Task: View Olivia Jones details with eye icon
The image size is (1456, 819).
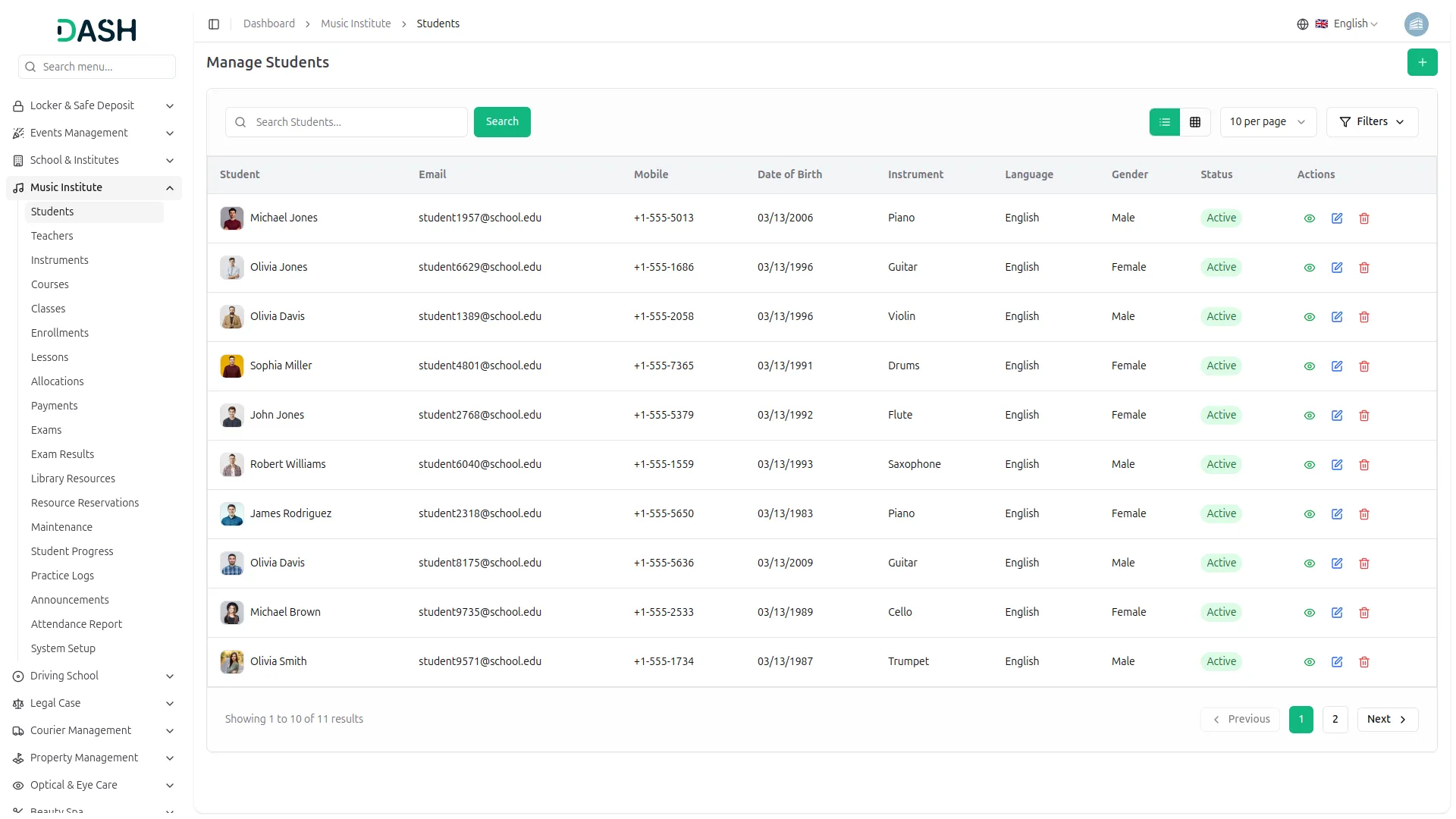Action: [1309, 268]
